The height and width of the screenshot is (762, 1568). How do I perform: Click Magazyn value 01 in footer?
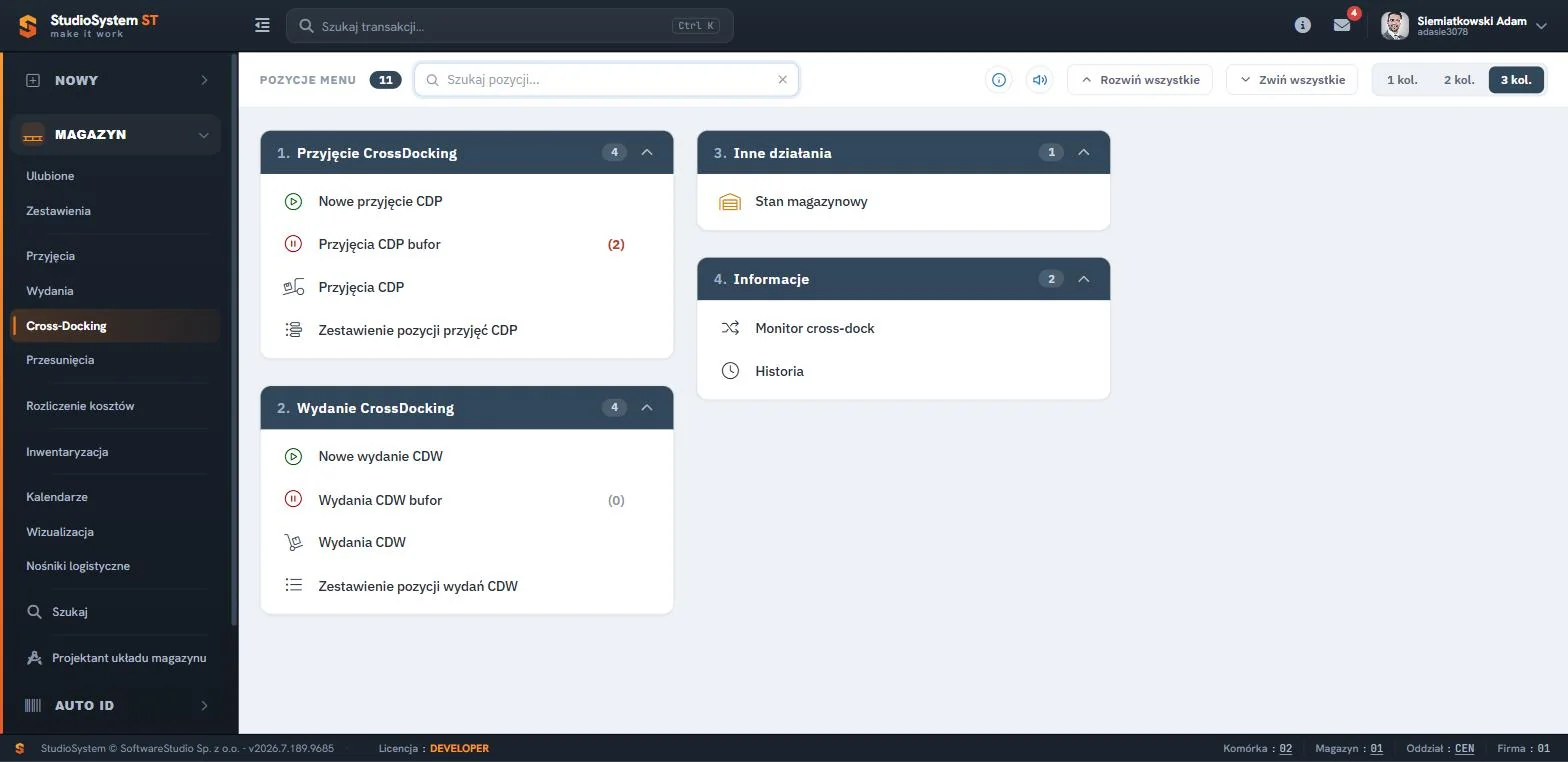[x=1377, y=748]
